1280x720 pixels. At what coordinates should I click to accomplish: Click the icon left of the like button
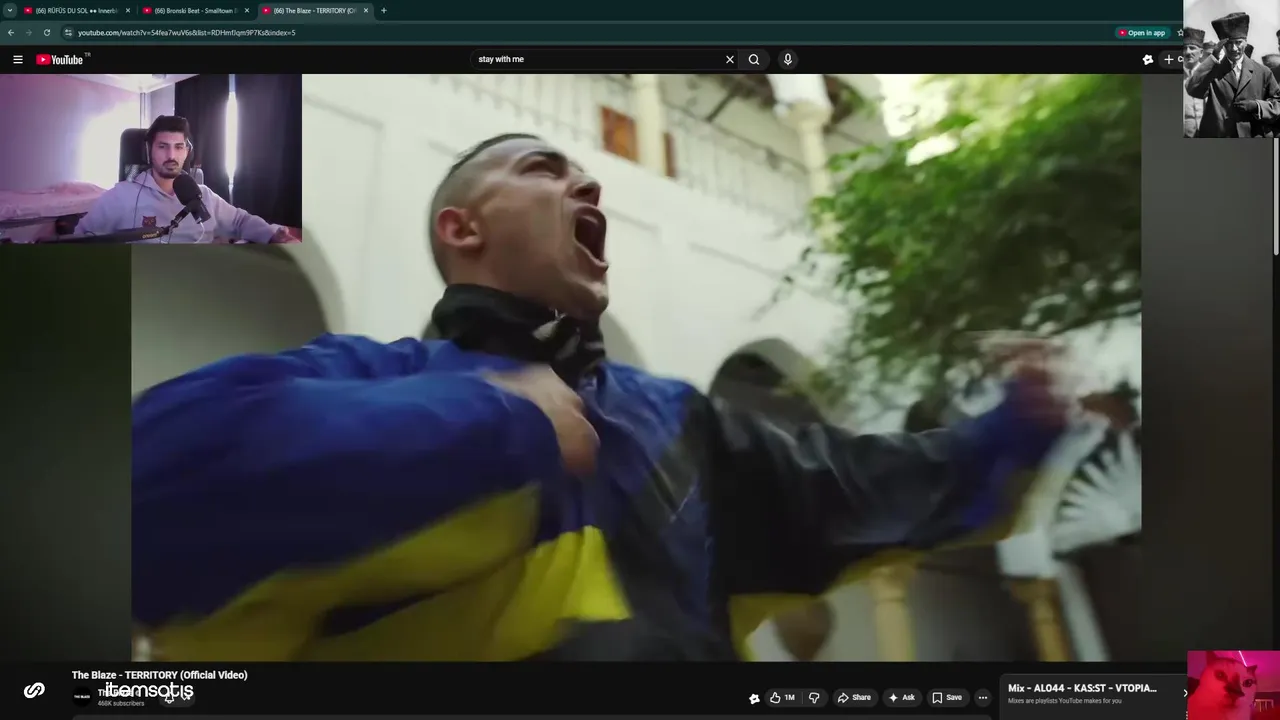coord(754,698)
